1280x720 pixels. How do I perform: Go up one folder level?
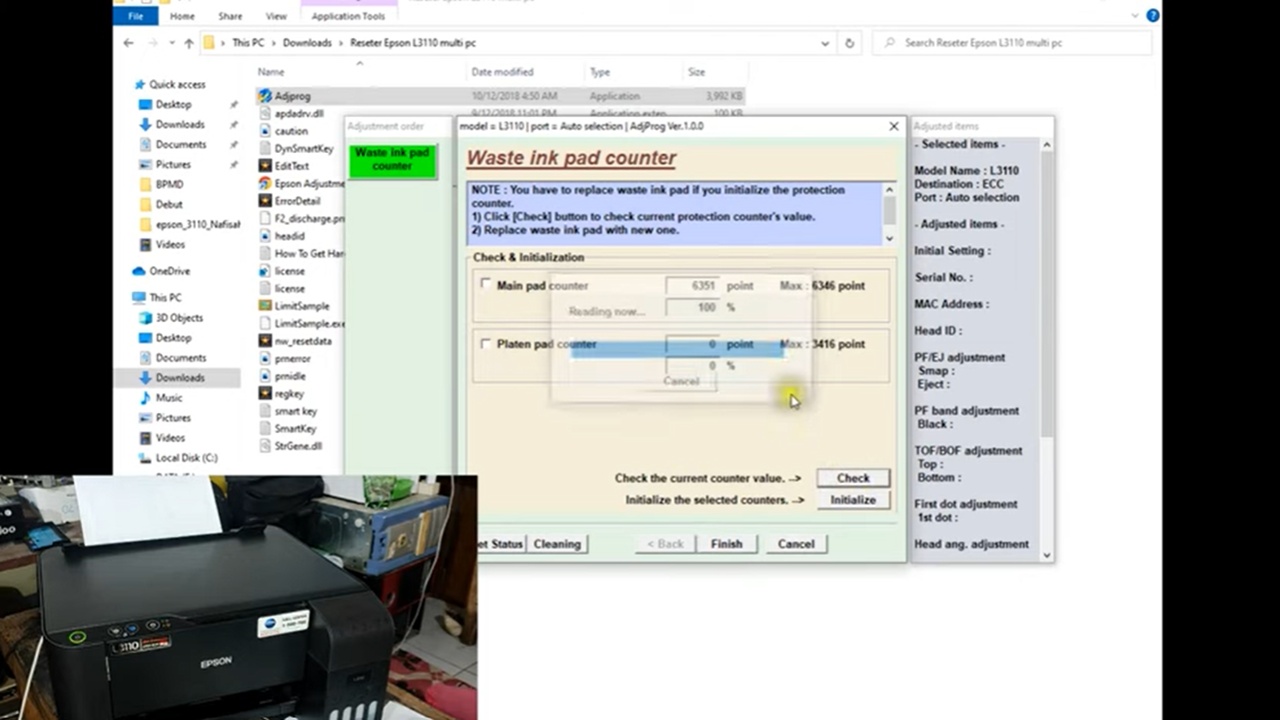point(188,43)
